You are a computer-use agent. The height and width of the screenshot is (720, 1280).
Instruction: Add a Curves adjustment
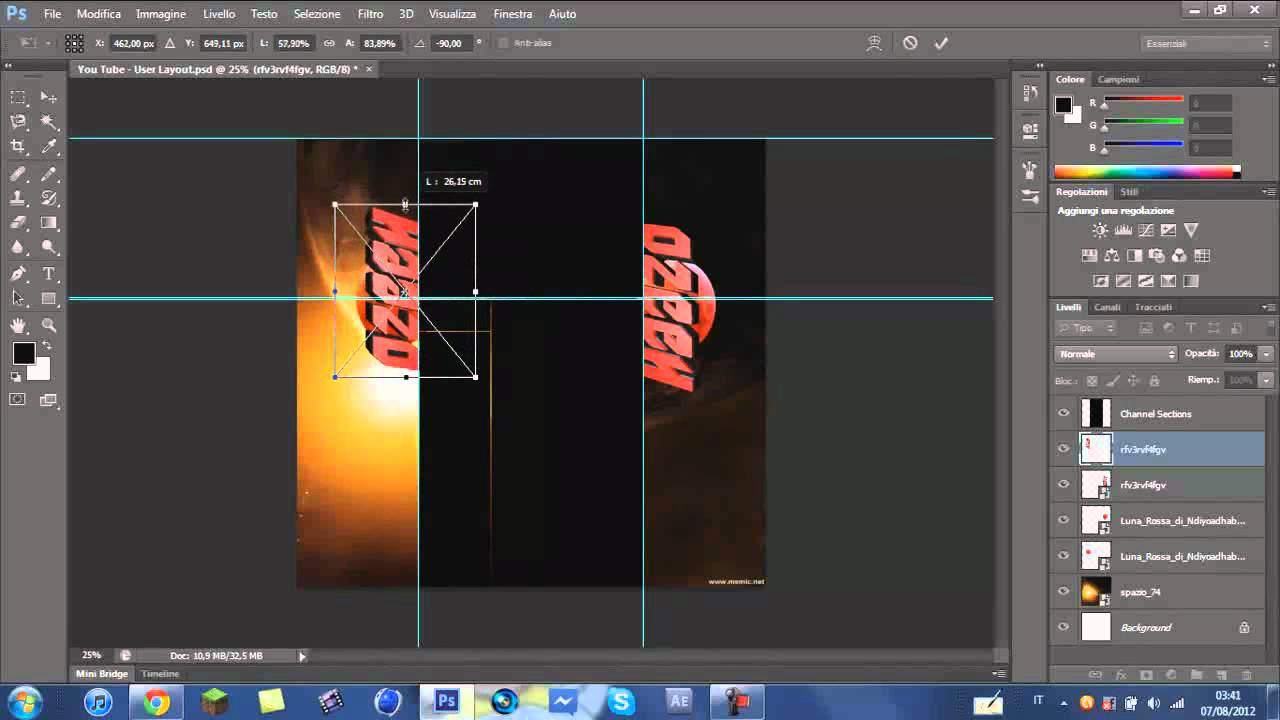pos(1146,230)
